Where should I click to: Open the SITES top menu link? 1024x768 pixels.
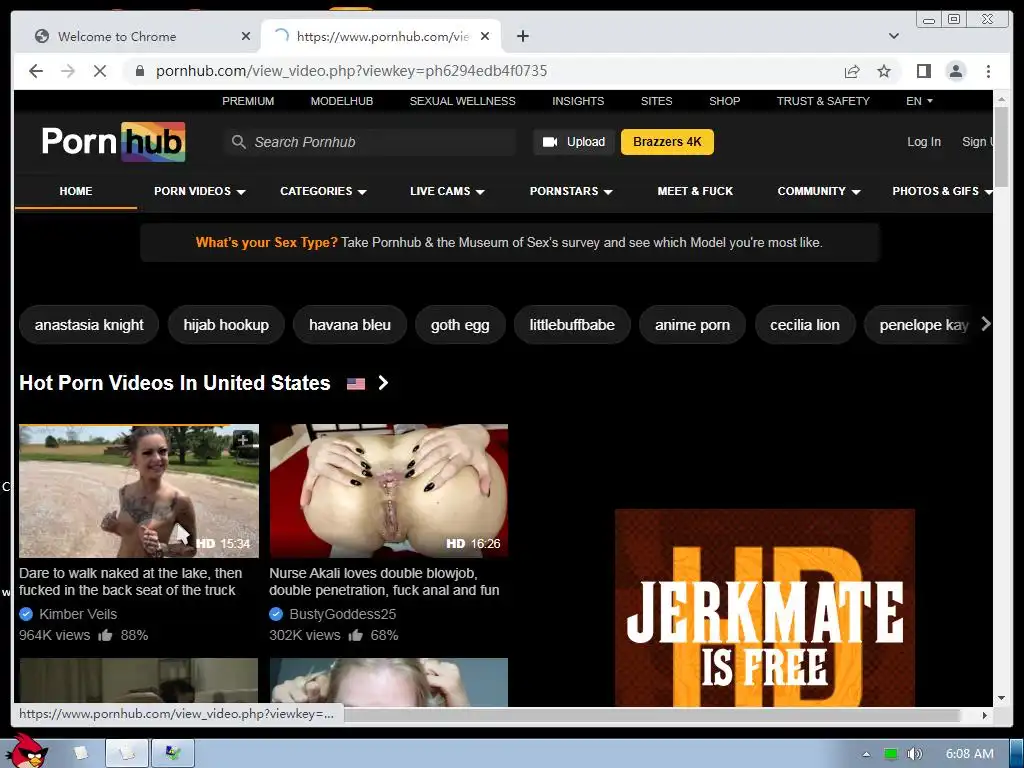[656, 101]
